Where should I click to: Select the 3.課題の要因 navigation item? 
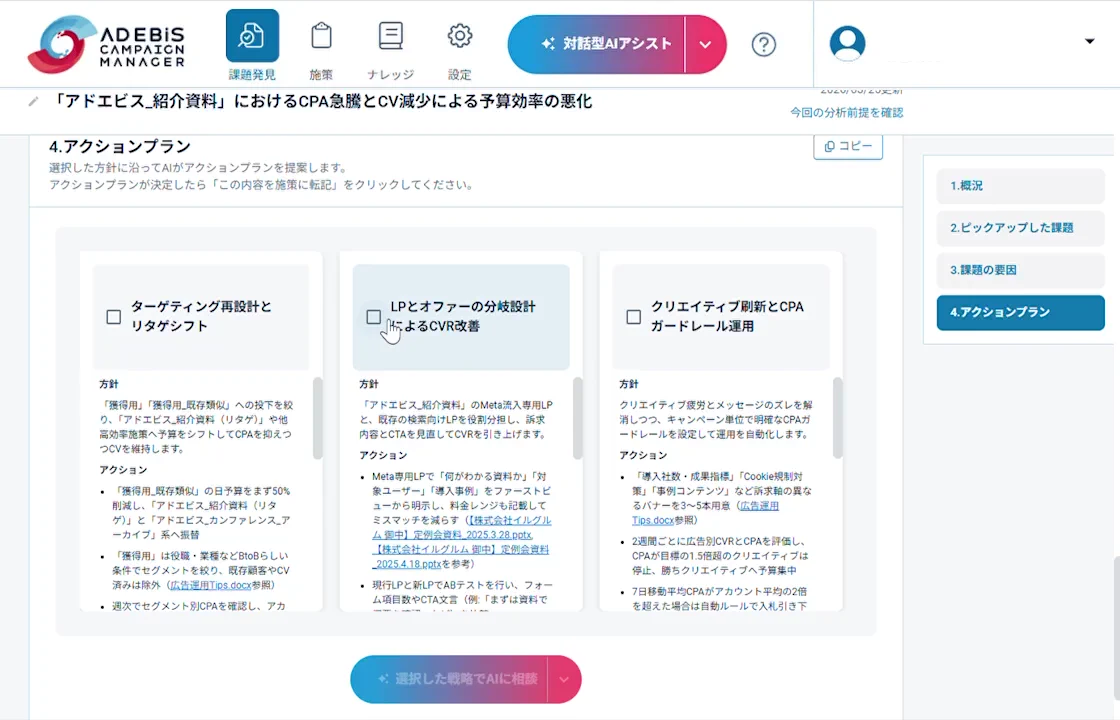1020,270
